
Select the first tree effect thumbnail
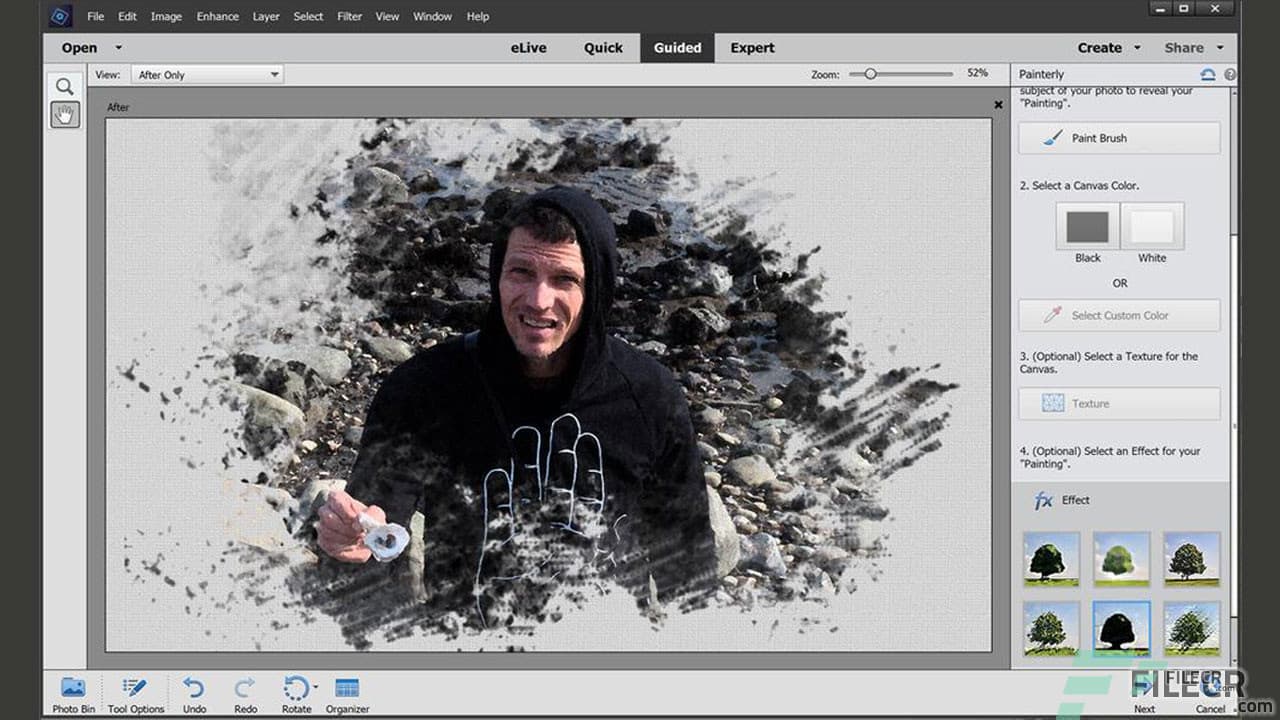coord(1051,559)
